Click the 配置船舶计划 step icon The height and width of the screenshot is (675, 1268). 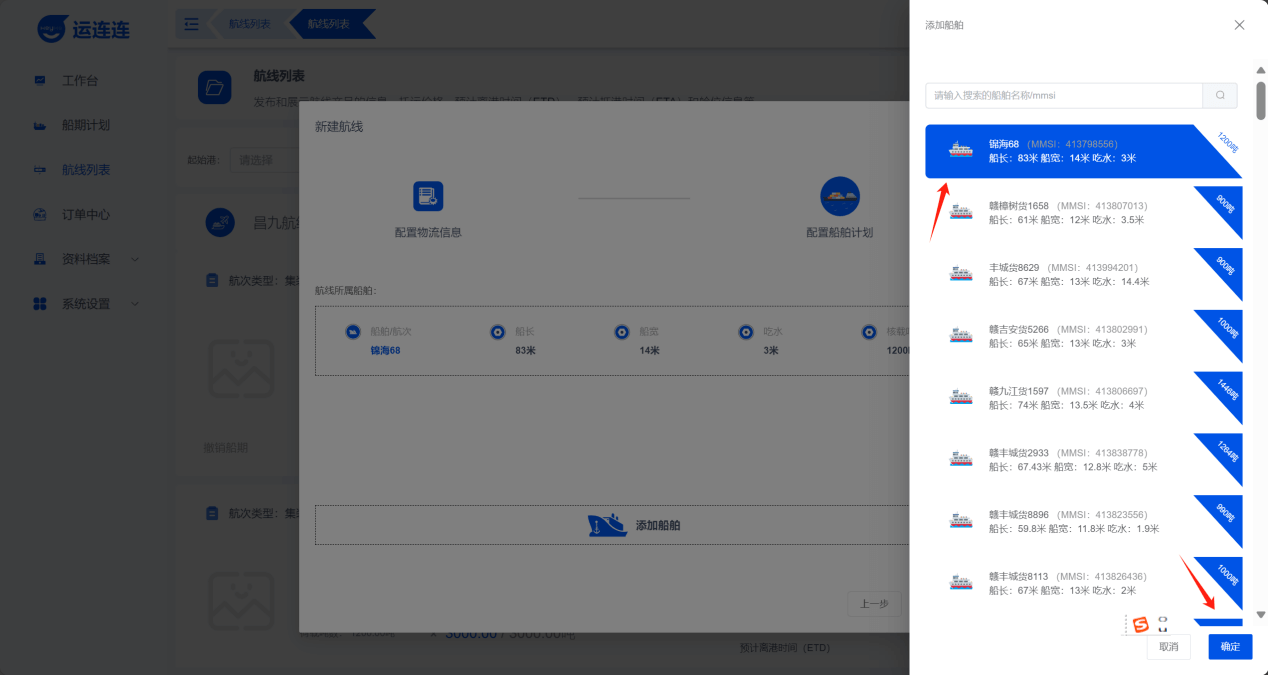(839, 196)
